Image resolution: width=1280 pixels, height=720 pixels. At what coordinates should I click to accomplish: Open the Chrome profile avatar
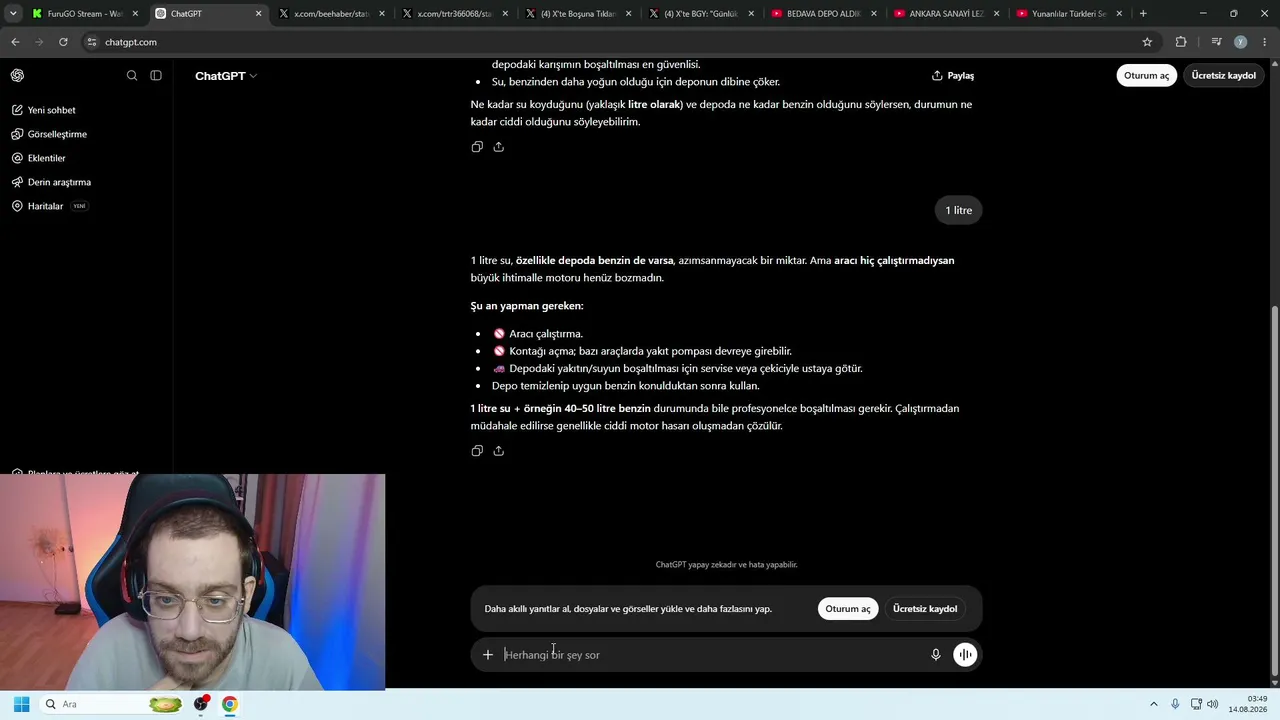[x=1241, y=42]
